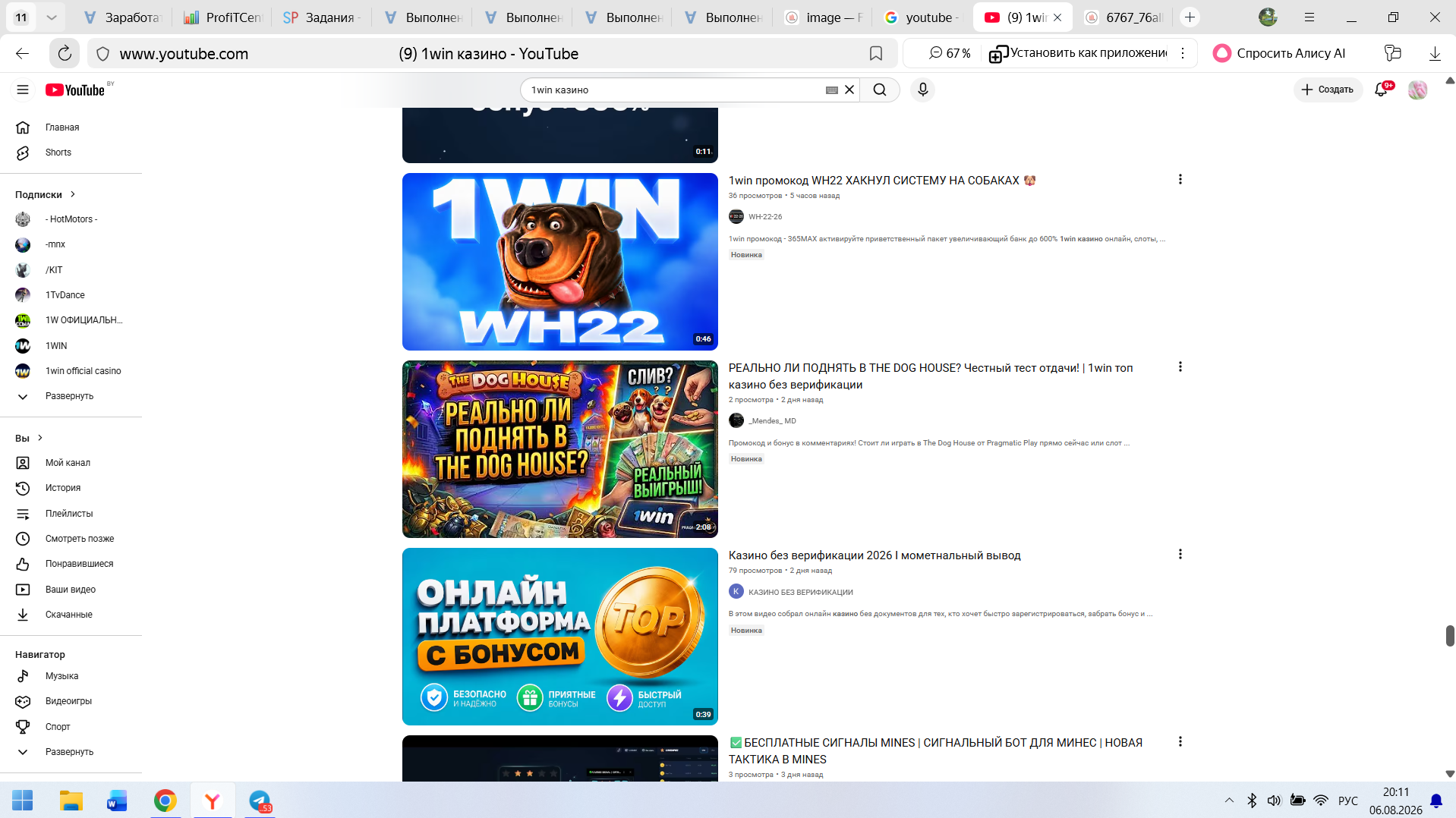Open a new browser tab

(1190, 17)
